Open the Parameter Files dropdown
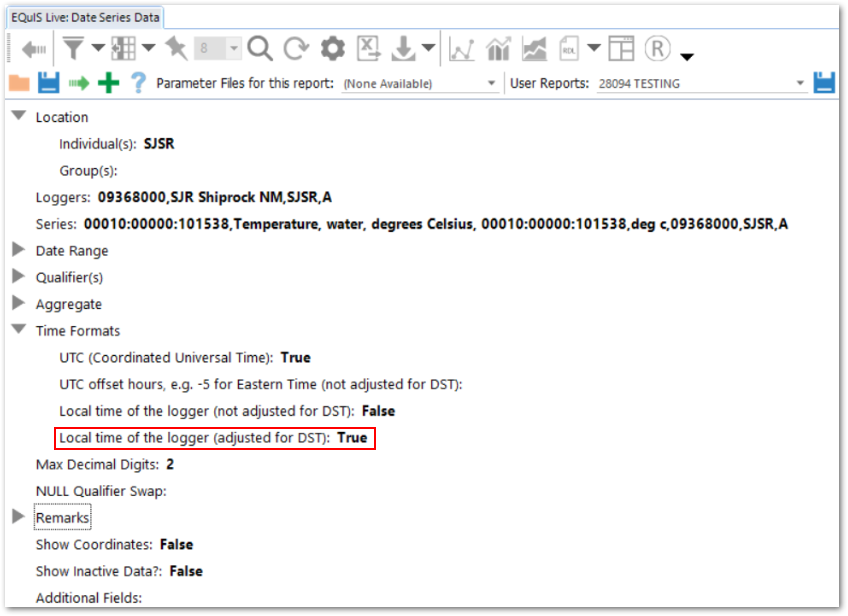 pos(491,84)
